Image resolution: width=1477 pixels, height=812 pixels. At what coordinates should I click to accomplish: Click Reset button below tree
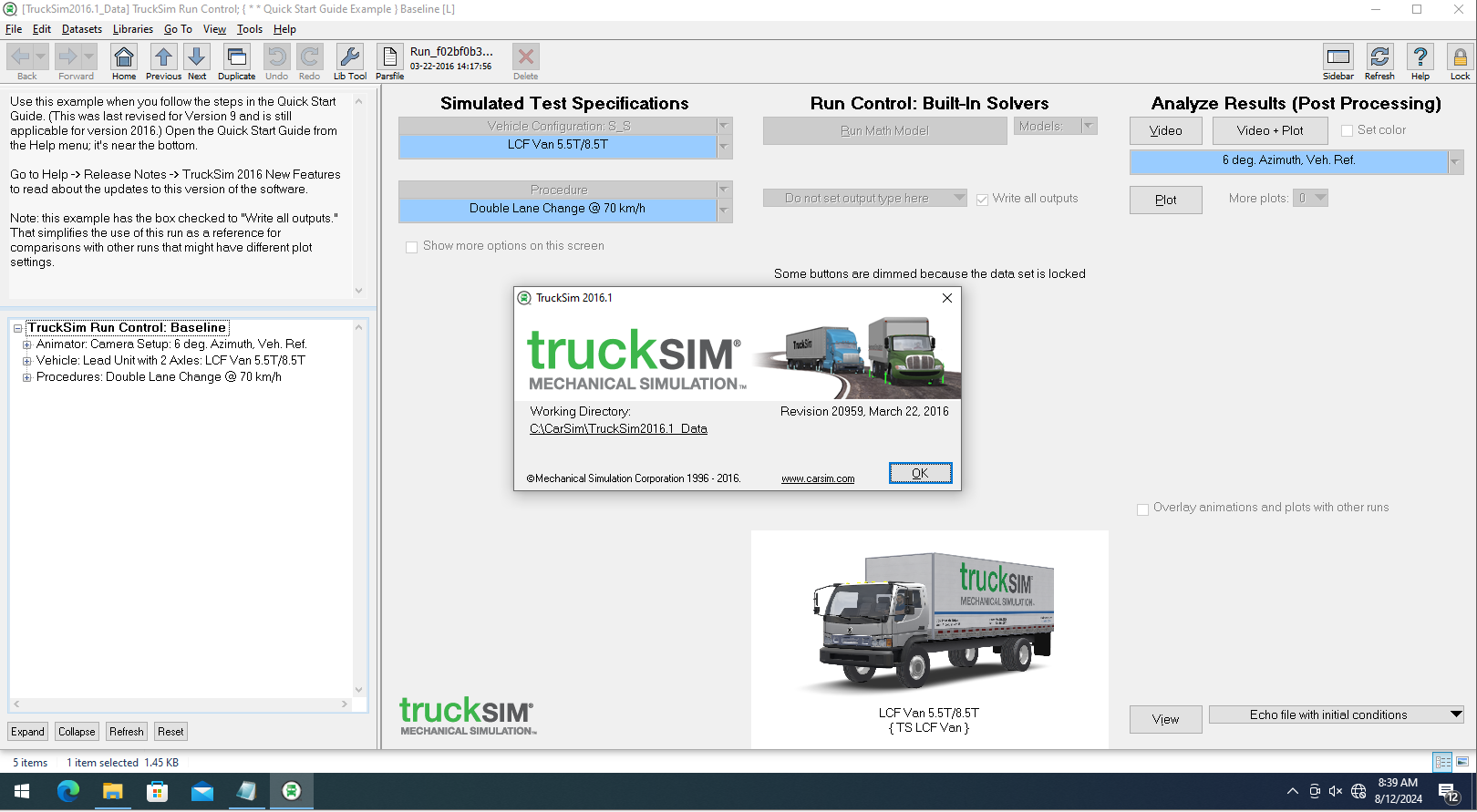pyautogui.click(x=170, y=731)
